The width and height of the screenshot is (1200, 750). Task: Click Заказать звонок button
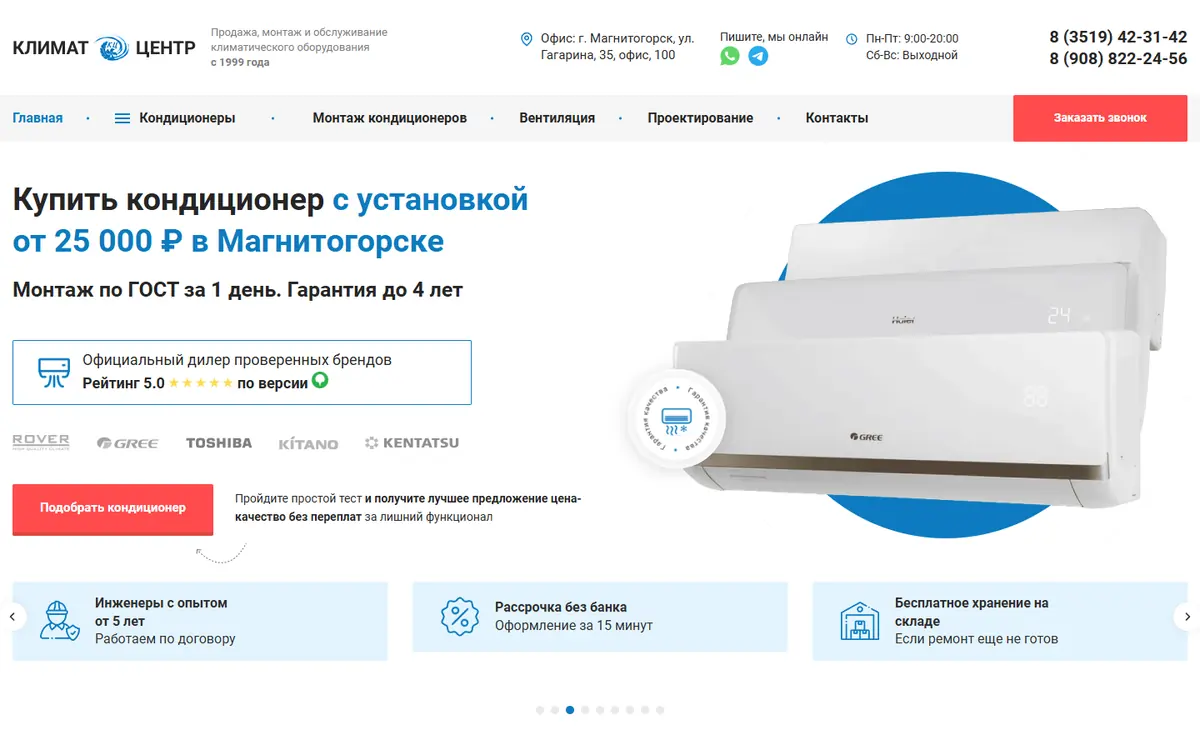click(x=1100, y=118)
